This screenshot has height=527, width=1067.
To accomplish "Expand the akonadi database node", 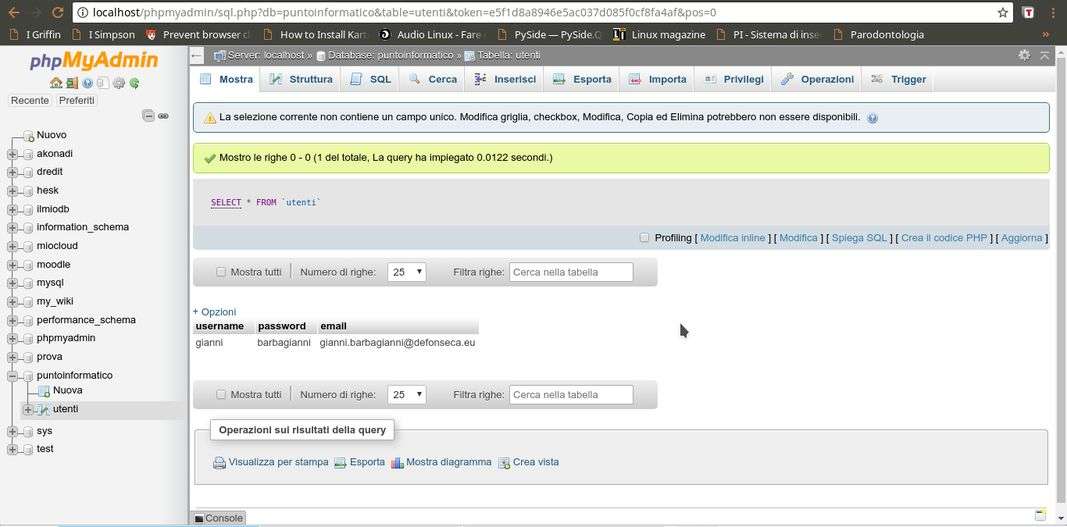I will pyautogui.click(x=12, y=154).
